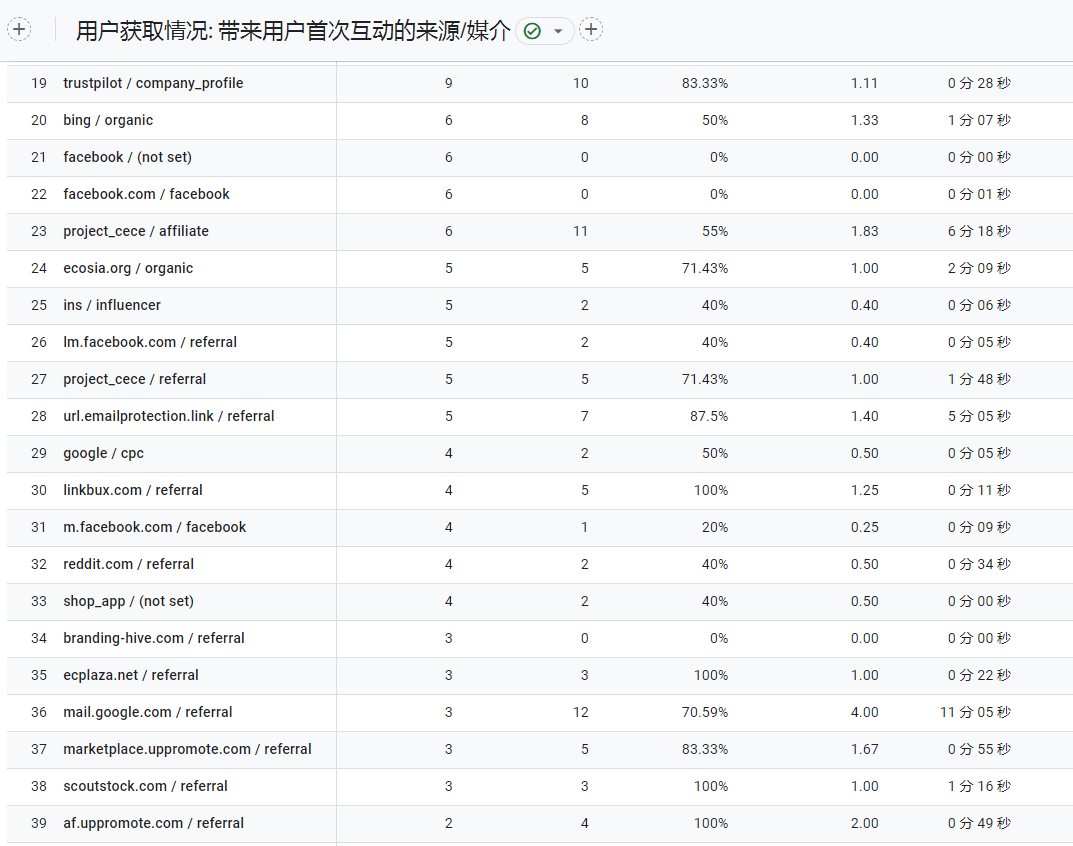Click value 1.83 in project_cece affiliate row
Screen dimensions: 1073x846
pyautogui.click(x=864, y=231)
